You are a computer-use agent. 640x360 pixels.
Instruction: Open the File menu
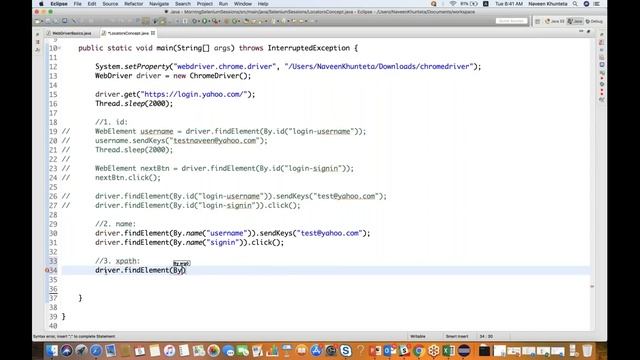[x=78, y=4]
